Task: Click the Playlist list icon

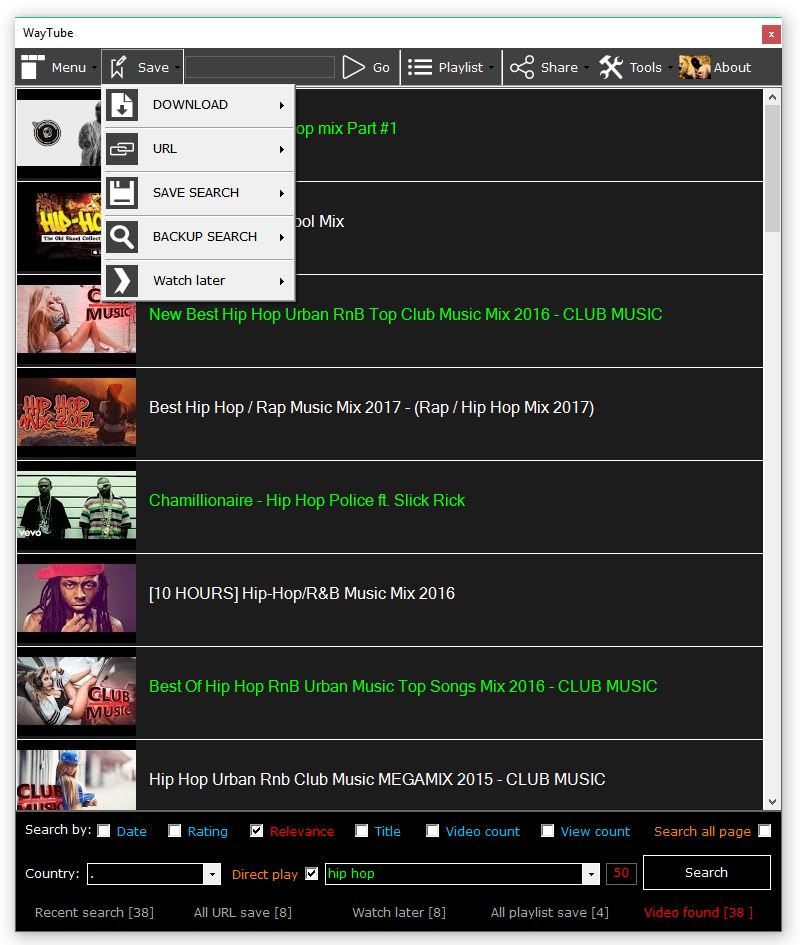Action: coord(420,67)
